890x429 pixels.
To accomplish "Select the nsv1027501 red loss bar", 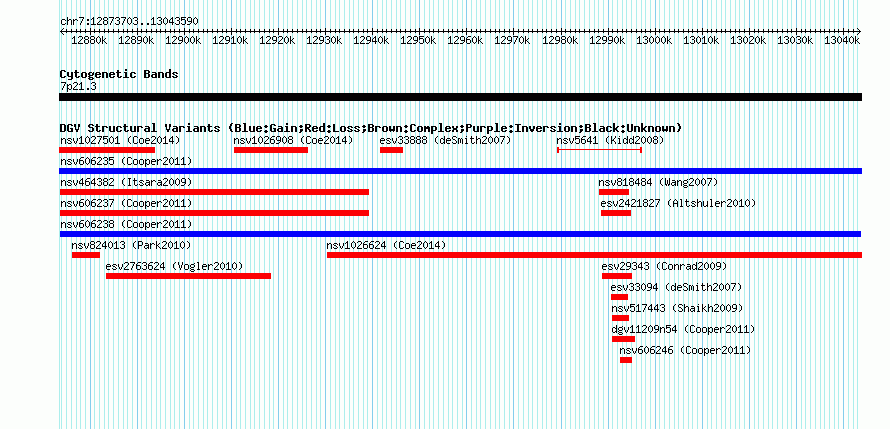I will tap(107, 150).
